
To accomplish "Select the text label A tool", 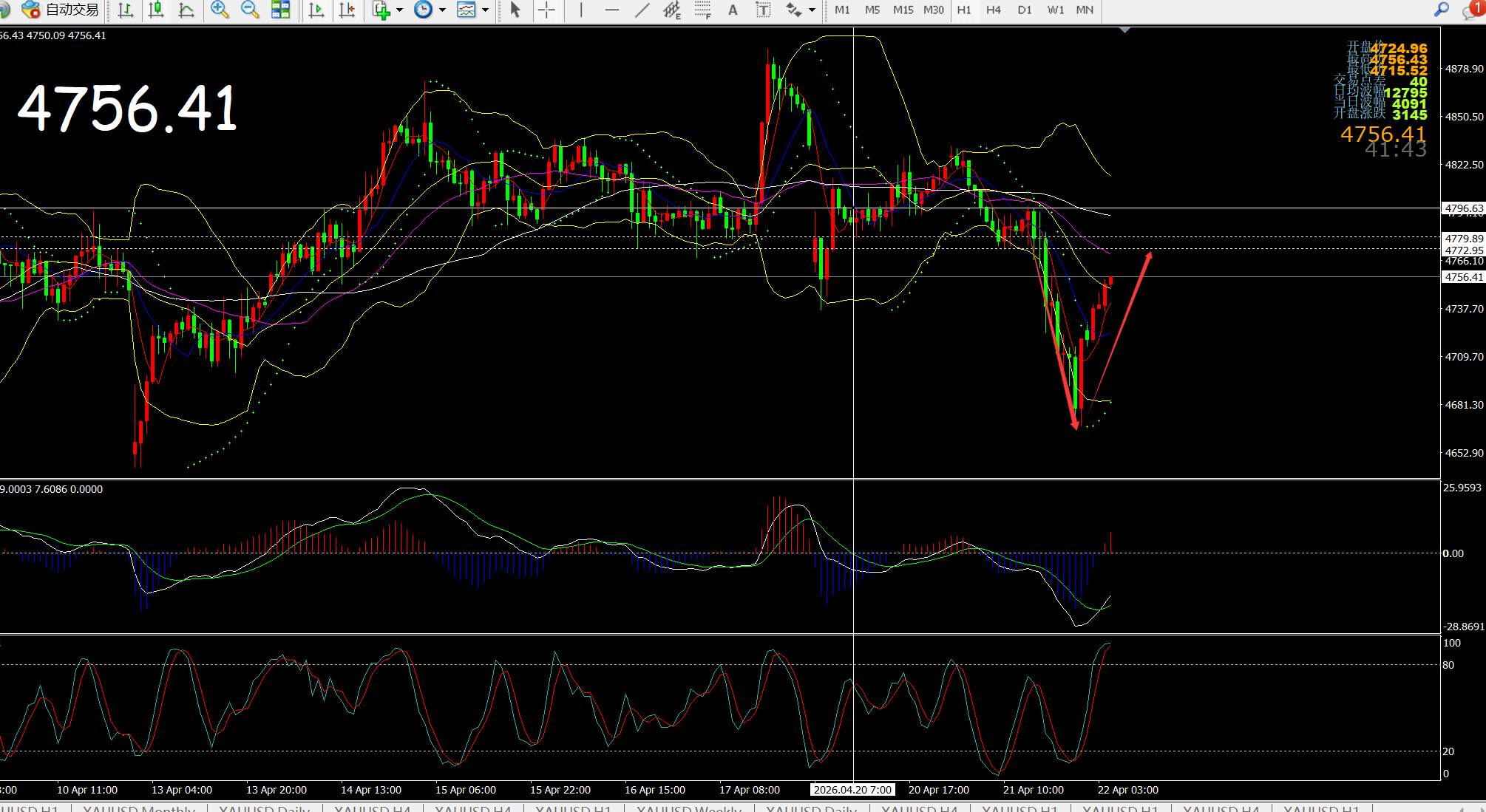I will click(x=733, y=10).
